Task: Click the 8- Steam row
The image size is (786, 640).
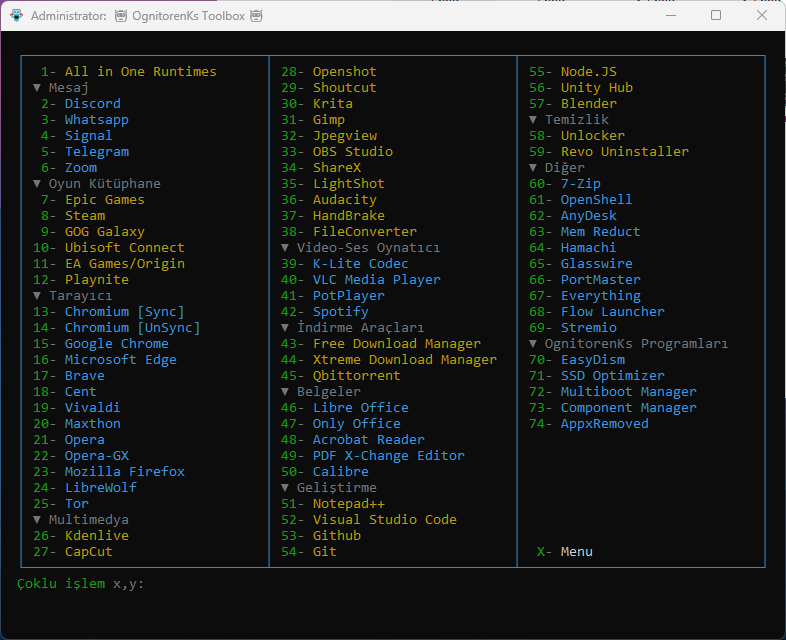Action: click(73, 216)
